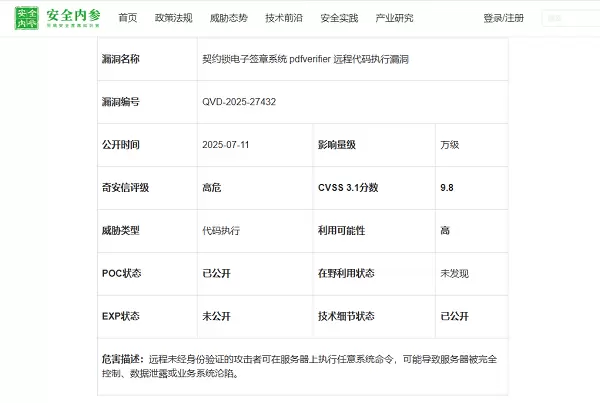Open 产业研究 navigation item

(394, 18)
